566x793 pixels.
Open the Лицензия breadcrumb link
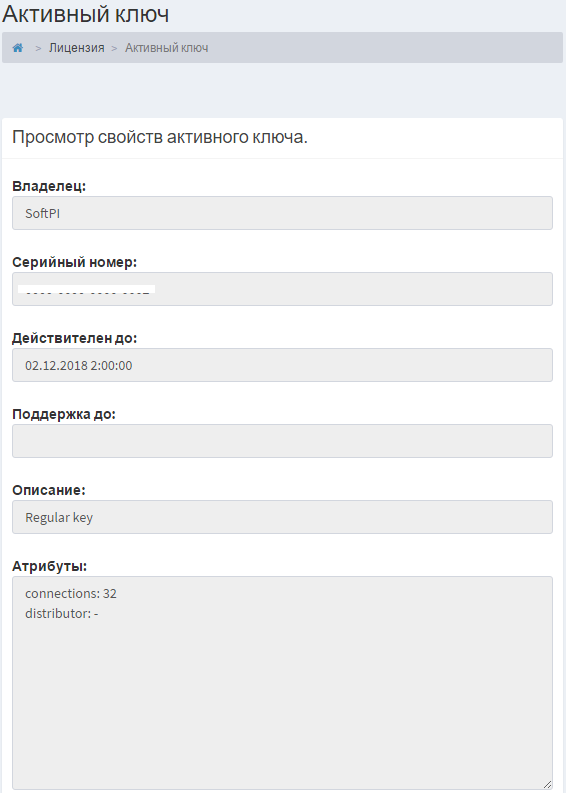coord(76,48)
